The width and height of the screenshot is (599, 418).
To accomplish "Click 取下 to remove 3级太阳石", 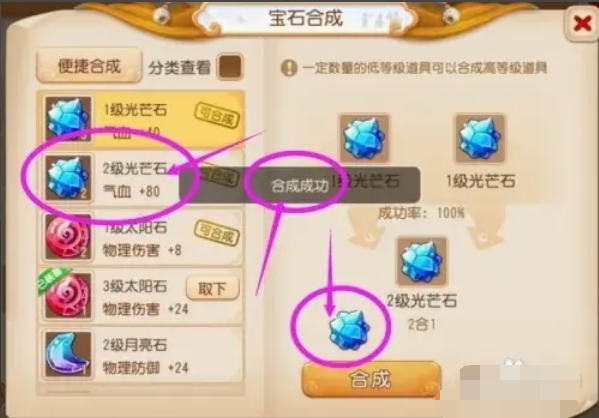I will (x=213, y=288).
